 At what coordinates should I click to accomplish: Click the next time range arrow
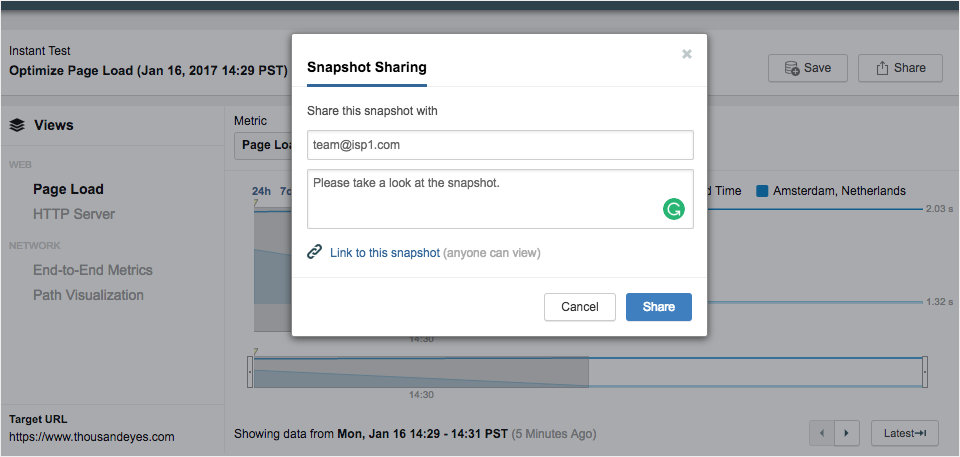point(847,433)
